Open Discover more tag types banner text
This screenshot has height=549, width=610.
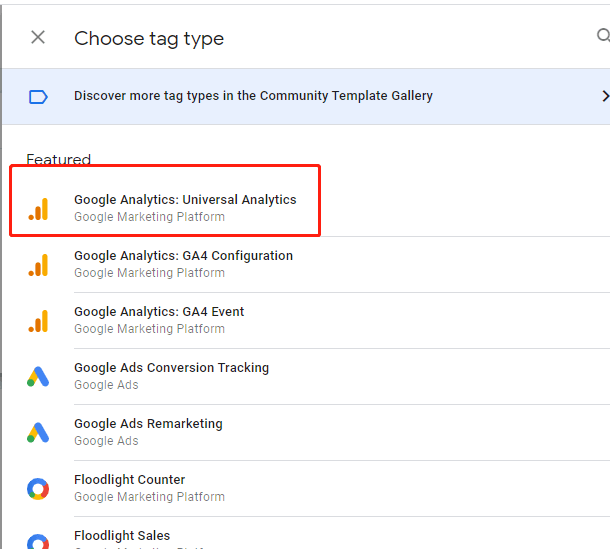(x=253, y=96)
